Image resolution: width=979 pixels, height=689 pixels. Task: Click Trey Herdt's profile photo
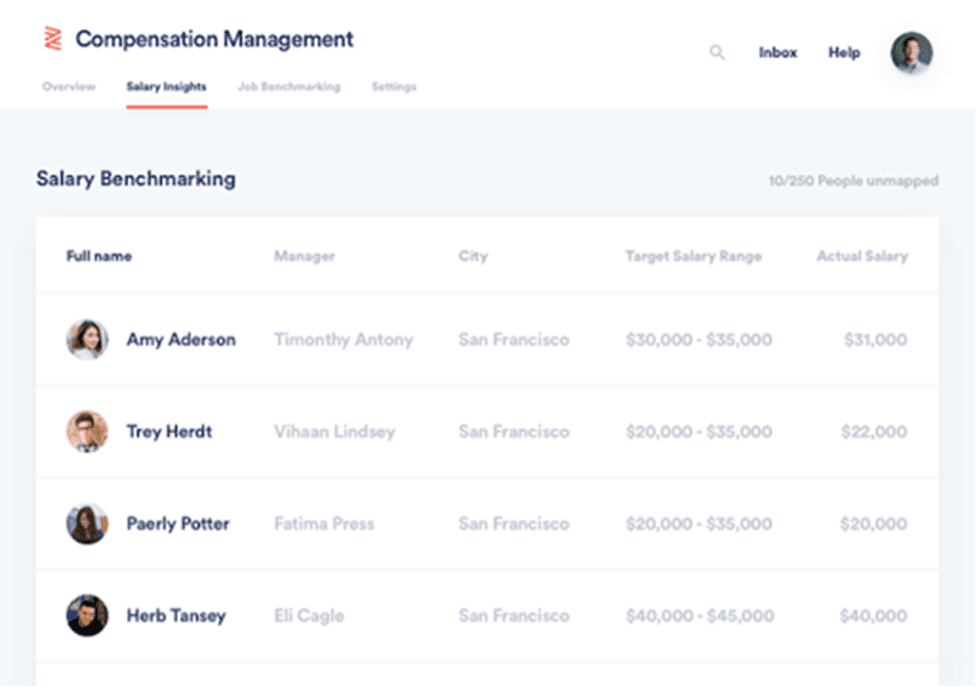tap(87, 432)
